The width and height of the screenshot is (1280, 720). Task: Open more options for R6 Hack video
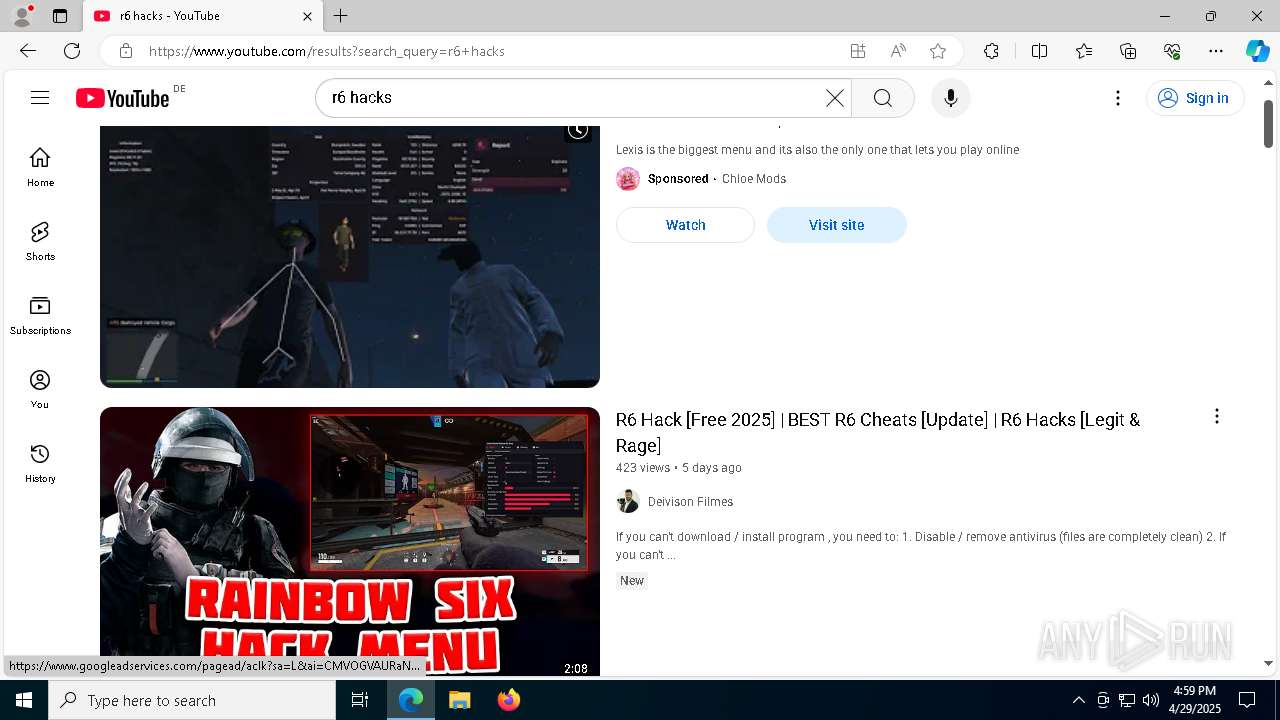point(1217,416)
